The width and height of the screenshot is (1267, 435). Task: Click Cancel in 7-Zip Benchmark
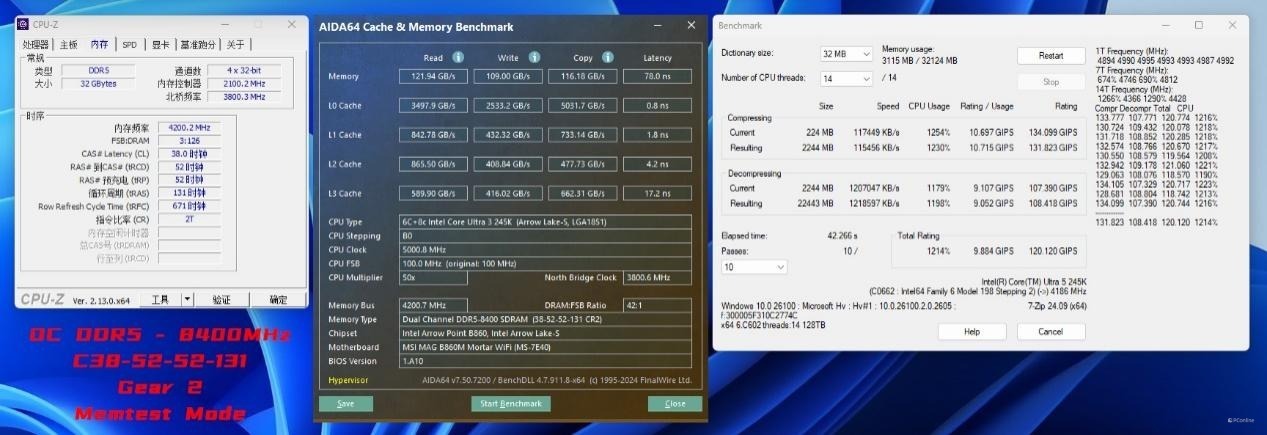[1050, 331]
